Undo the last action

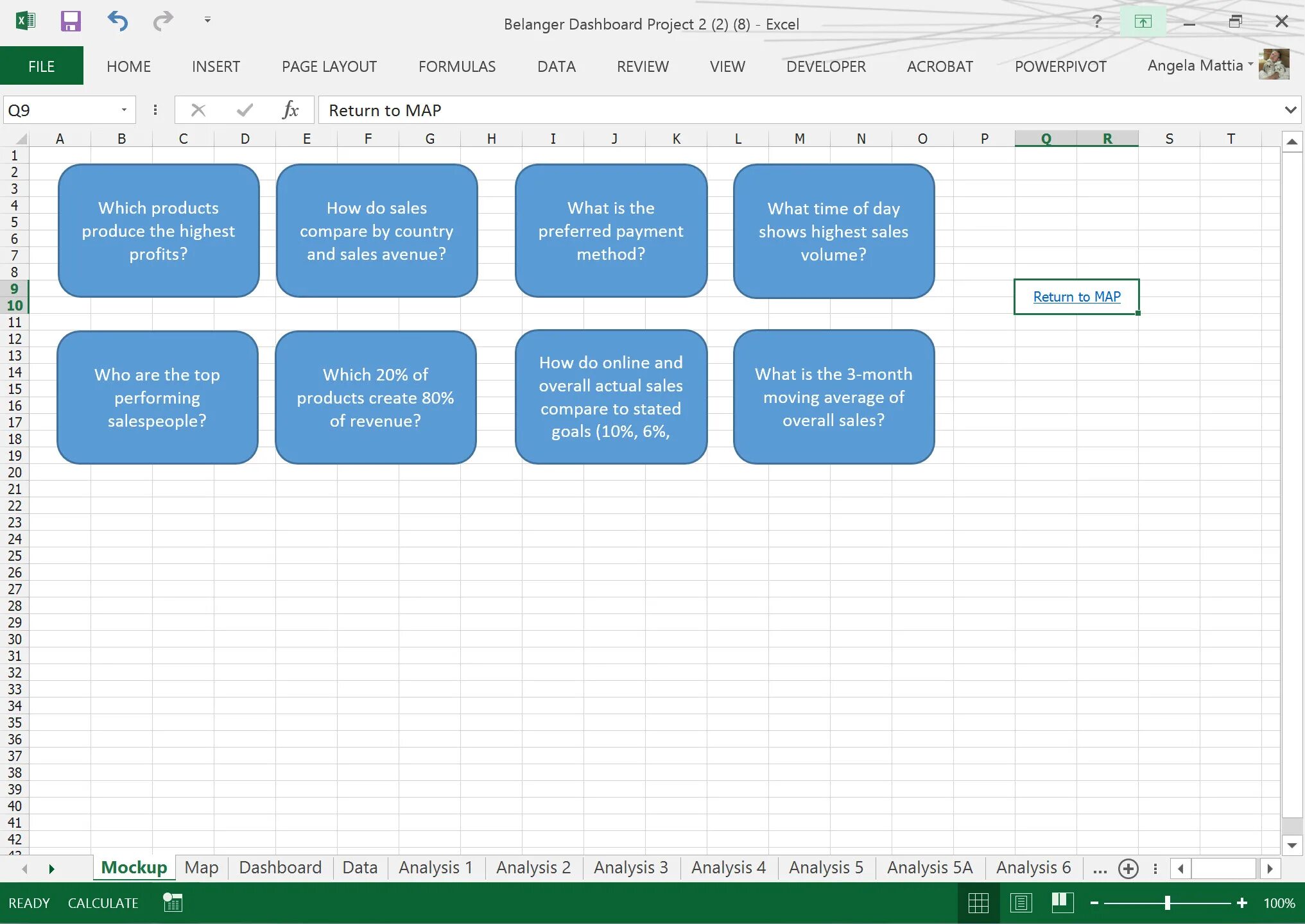(x=117, y=21)
